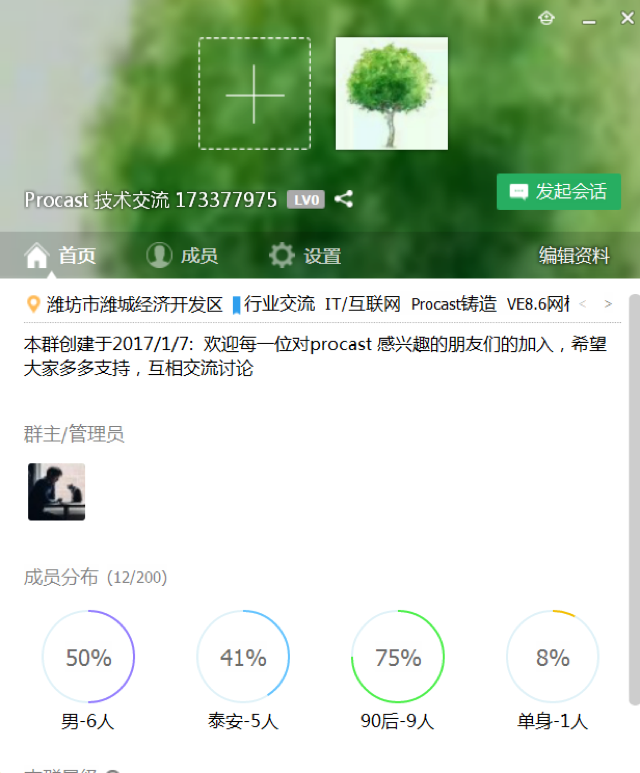This screenshot has height=773, width=640.
Task: Open the group owner's avatar
Action: 56,492
